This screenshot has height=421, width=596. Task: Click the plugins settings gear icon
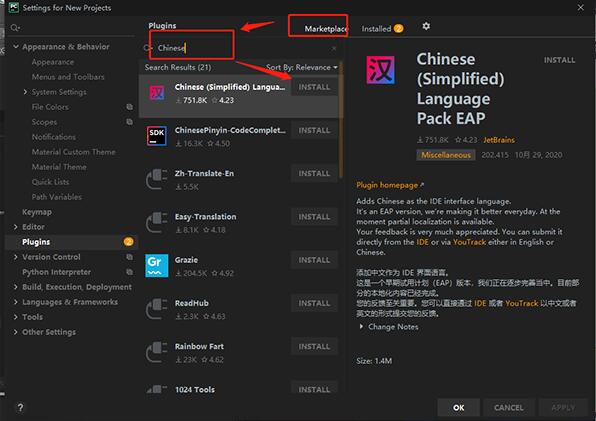click(426, 26)
